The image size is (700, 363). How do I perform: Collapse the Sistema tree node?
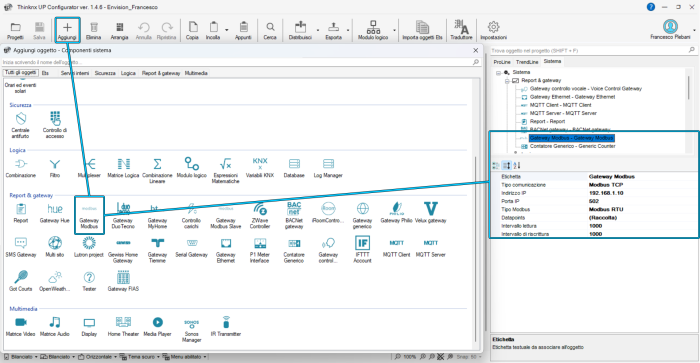coord(499,72)
